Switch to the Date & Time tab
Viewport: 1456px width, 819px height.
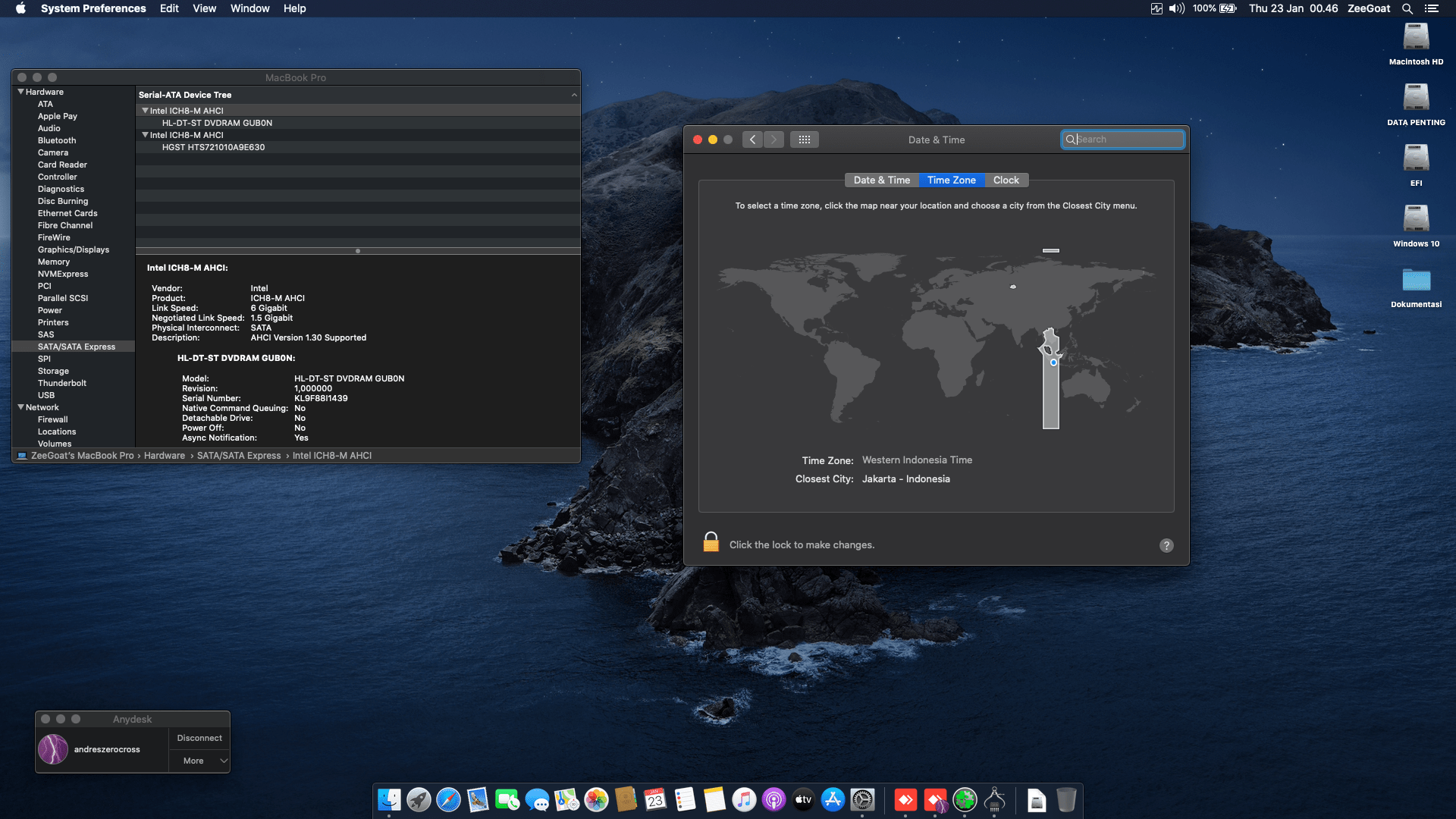point(881,180)
